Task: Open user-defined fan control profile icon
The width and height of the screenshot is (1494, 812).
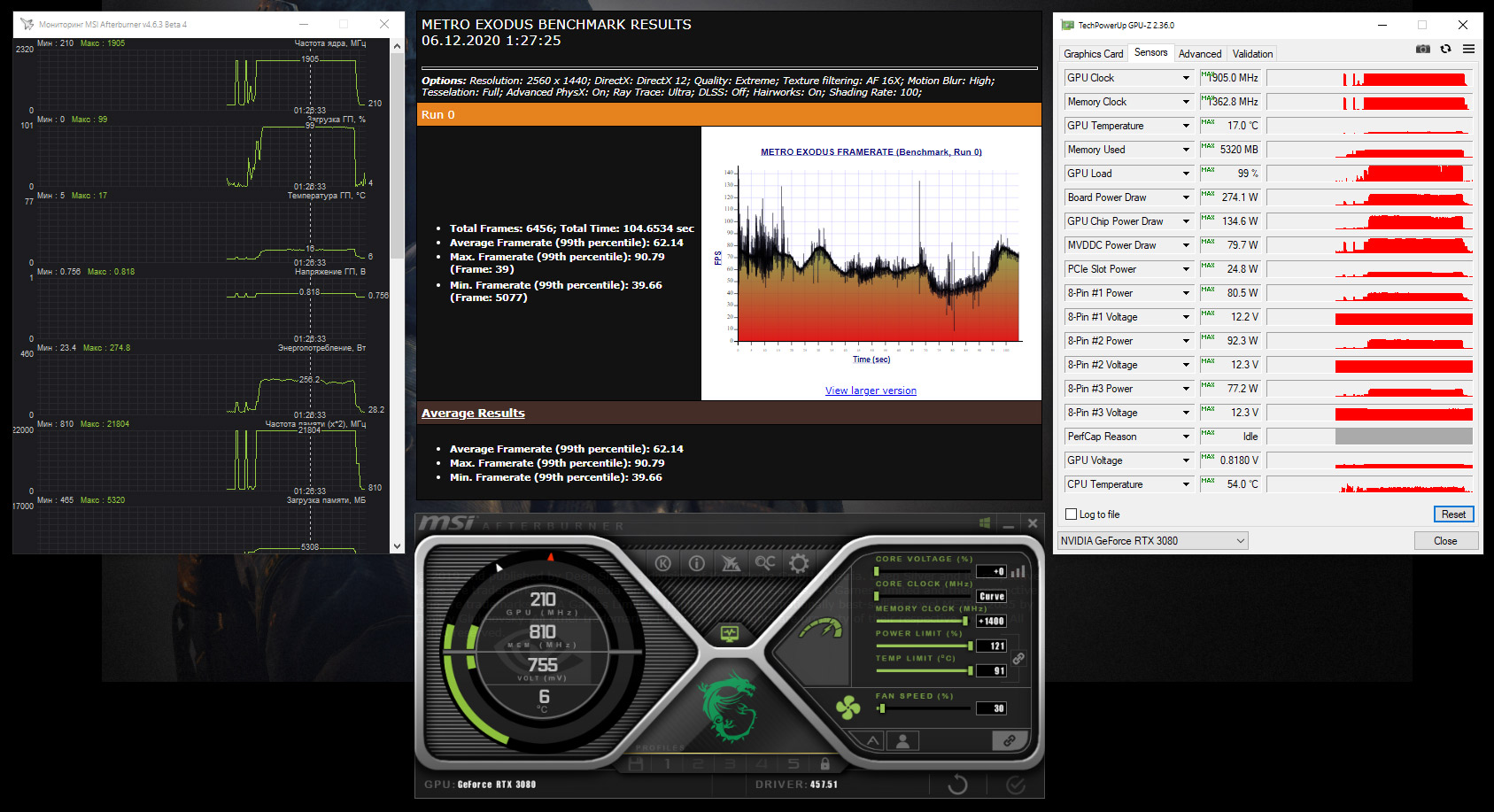Action: pos(903,741)
